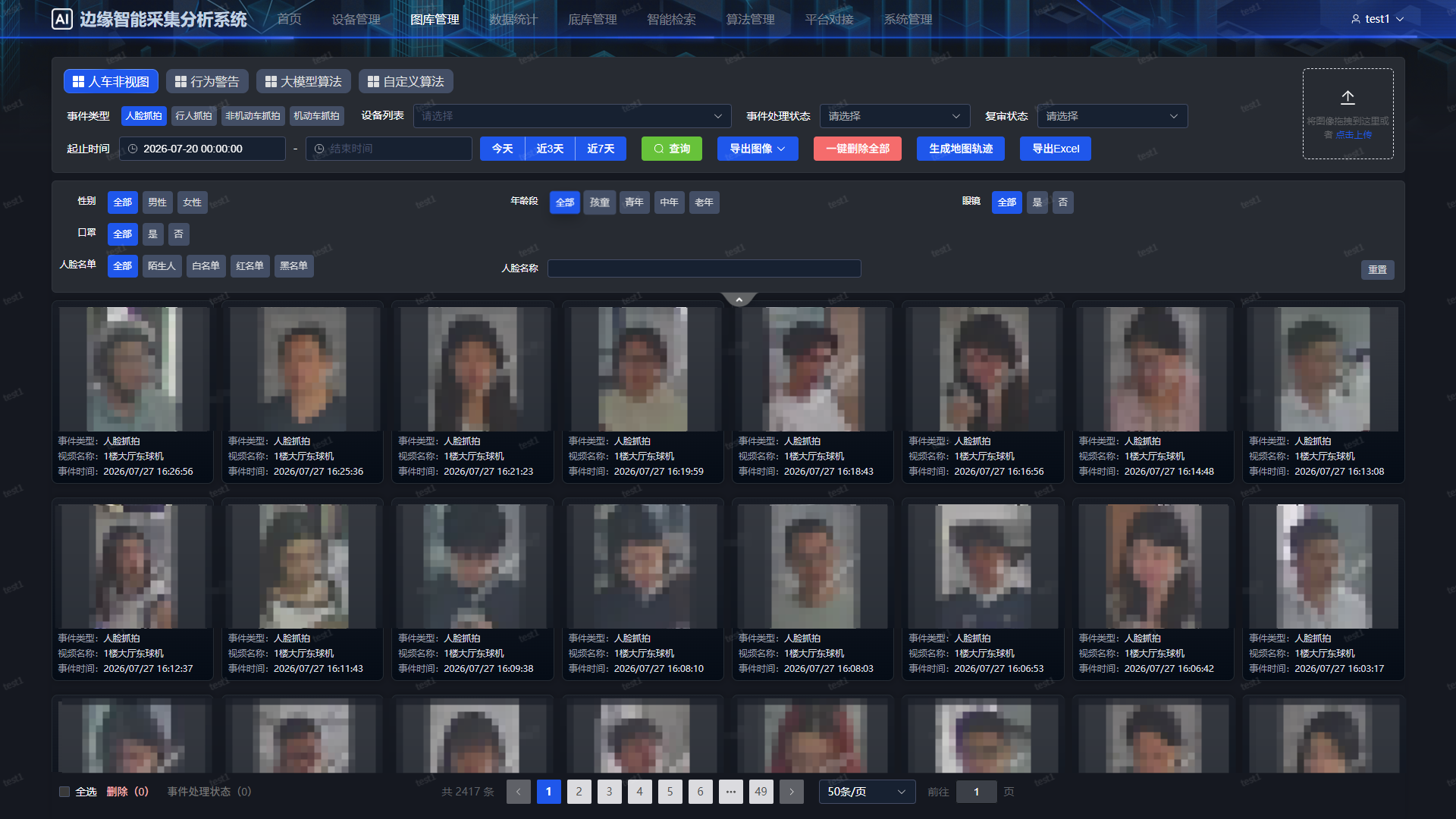The height and width of the screenshot is (819, 1456).
Task: Select 非机动车抓拍 event type
Action: click(253, 116)
